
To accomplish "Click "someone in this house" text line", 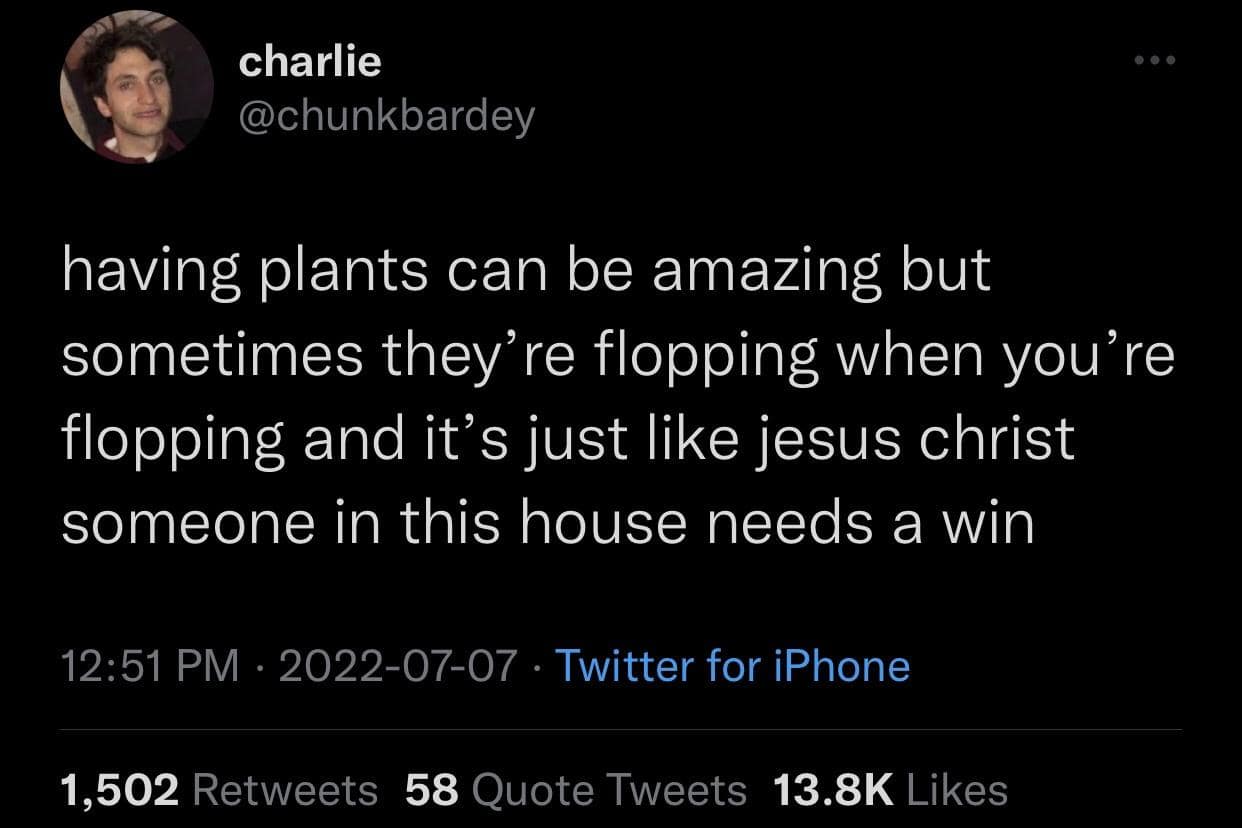I will [355, 524].
